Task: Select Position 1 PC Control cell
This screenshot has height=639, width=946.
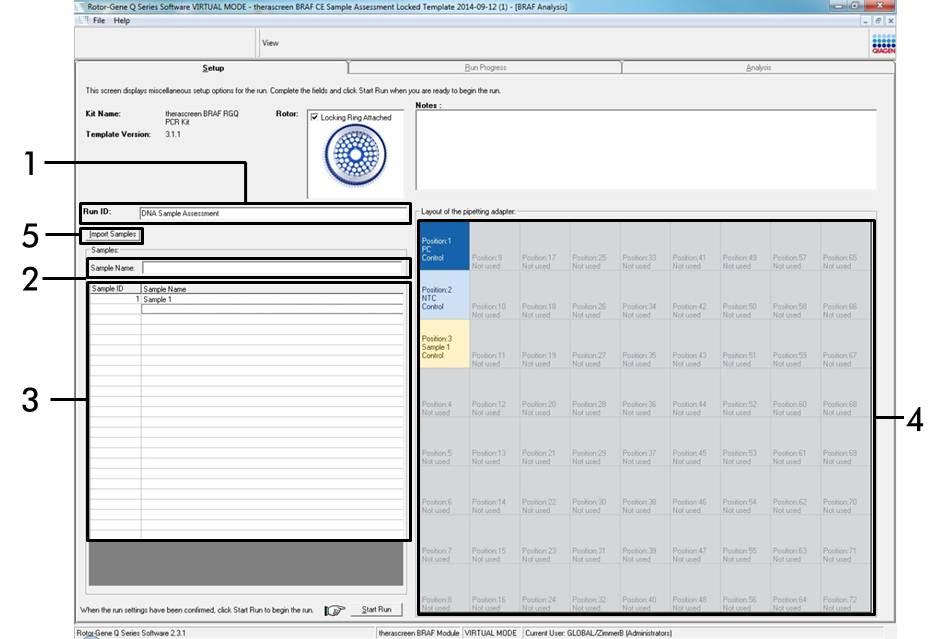Action: tap(445, 246)
